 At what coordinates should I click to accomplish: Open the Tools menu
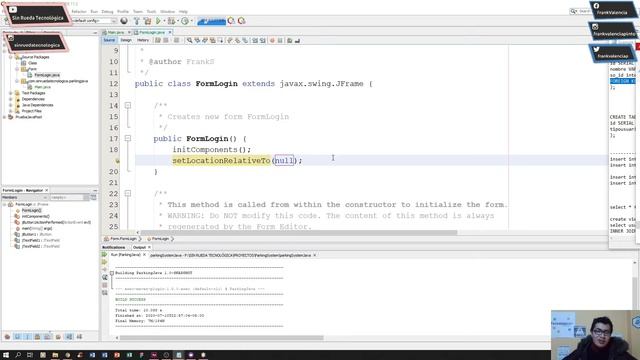[151, 11]
